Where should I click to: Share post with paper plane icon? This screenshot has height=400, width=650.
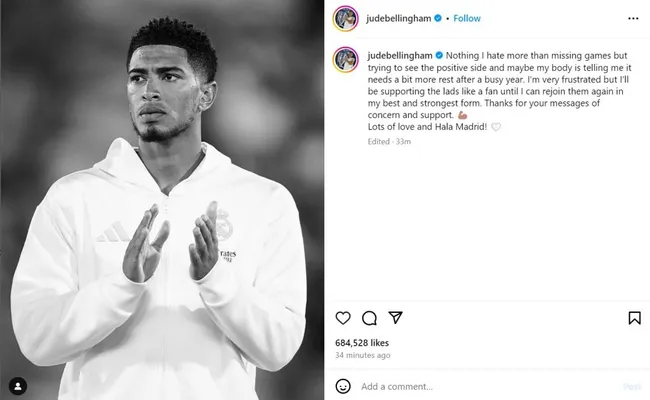395,318
